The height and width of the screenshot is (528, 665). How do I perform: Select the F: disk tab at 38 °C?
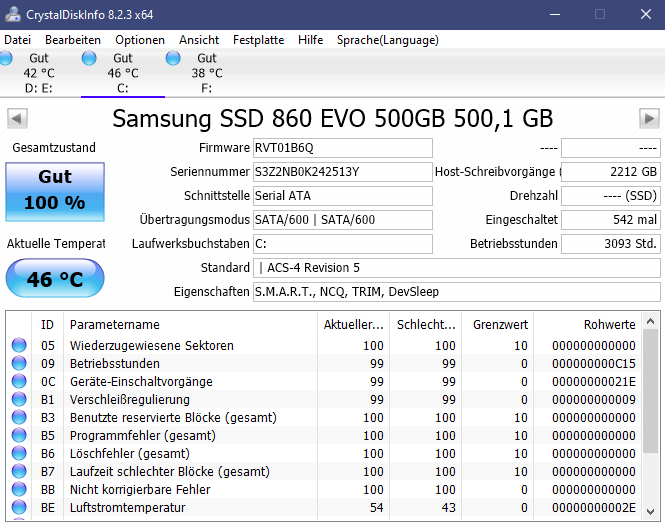pyautogui.click(x=207, y=73)
